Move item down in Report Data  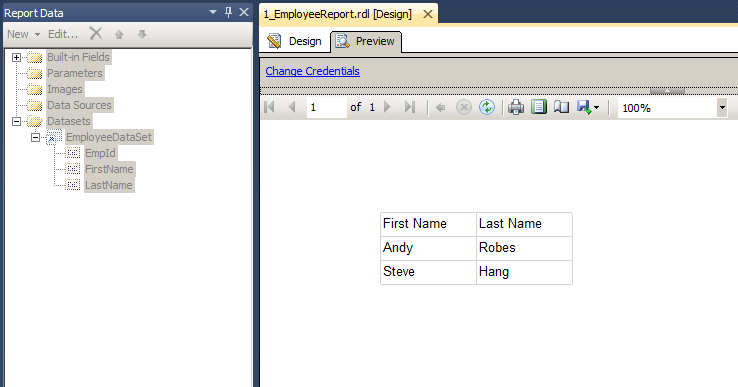(142, 34)
